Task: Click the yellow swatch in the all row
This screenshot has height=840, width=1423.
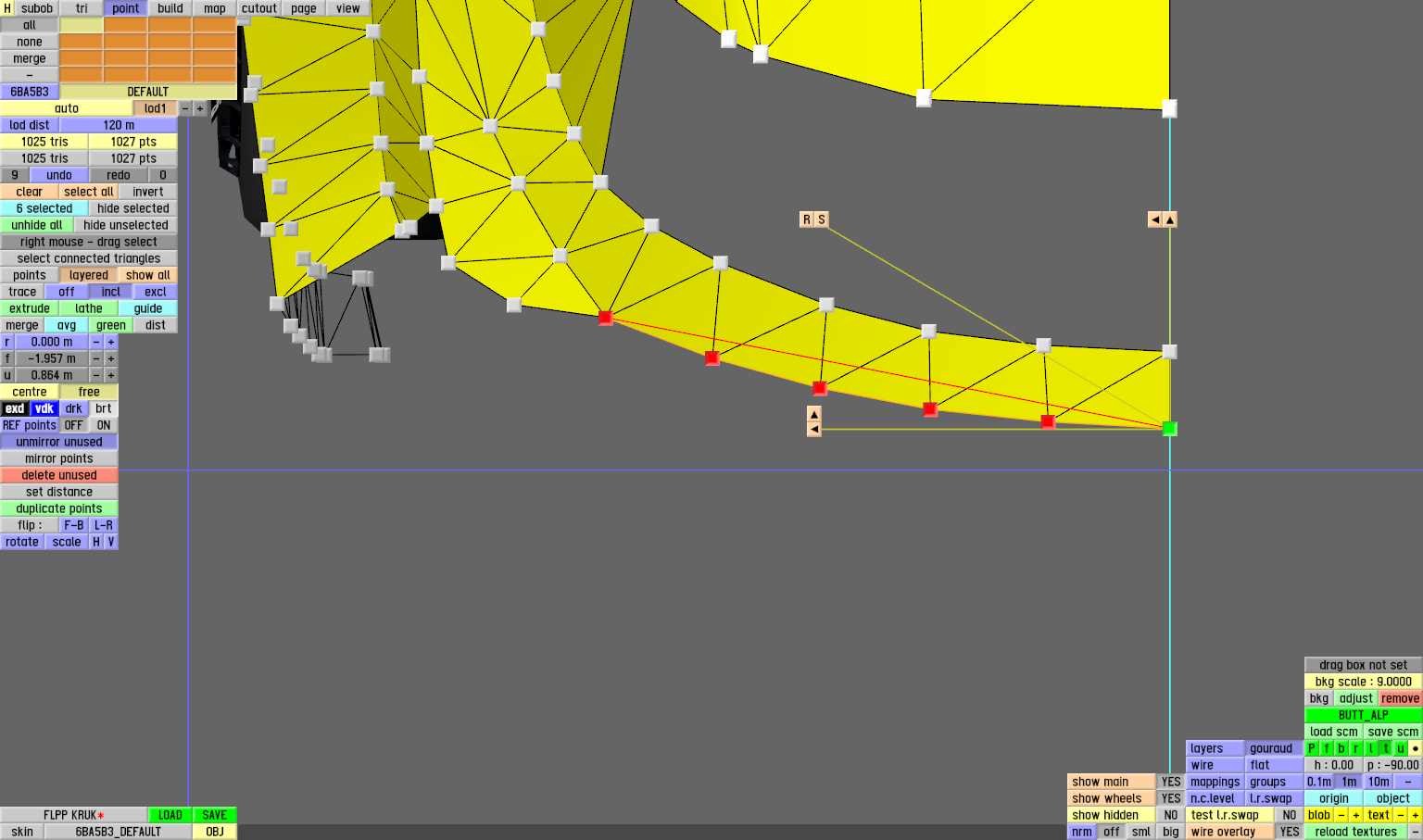Action: pos(82,25)
